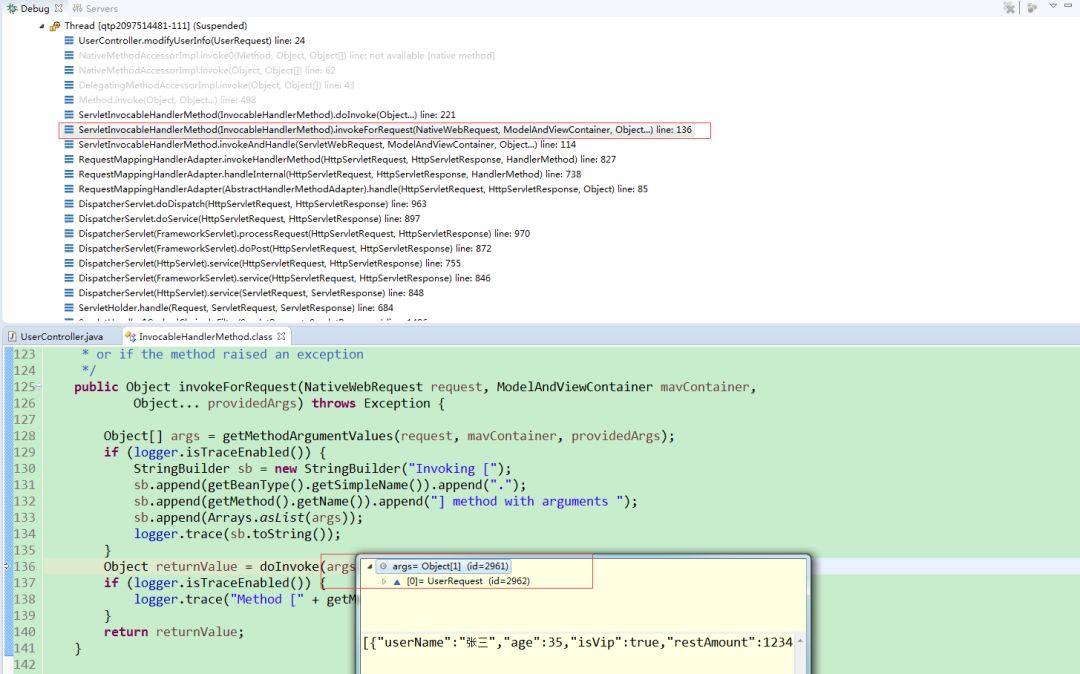Click line number 128 in the editor ruler
Image resolution: width=1080 pixels, height=674 pixels.
click(x=24, y=436)
